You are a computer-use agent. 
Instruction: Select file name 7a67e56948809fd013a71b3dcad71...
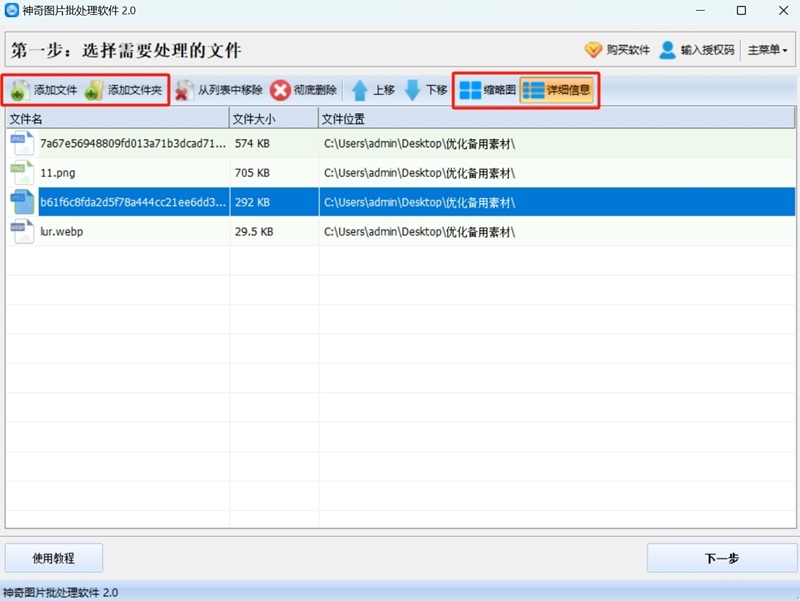pyautogui.click(x=133, y=143)
